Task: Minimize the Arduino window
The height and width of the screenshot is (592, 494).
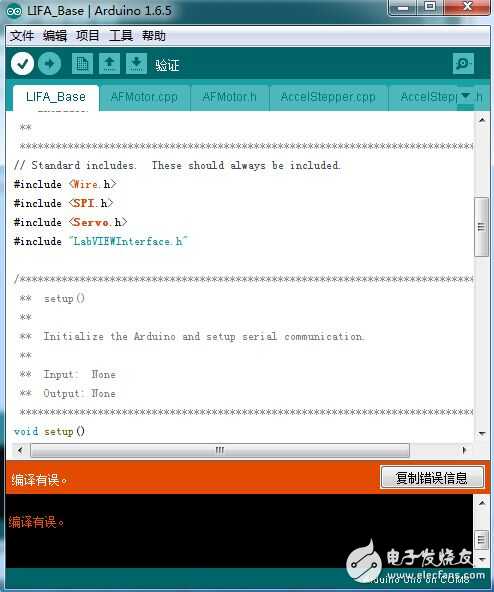Action: click(403, 8)
